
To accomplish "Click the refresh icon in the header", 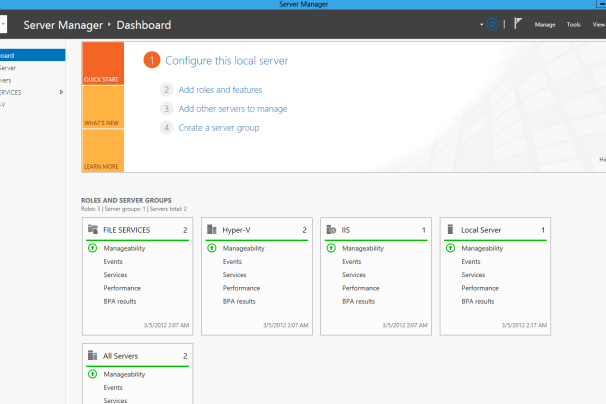I will click(x=492, y=24).
